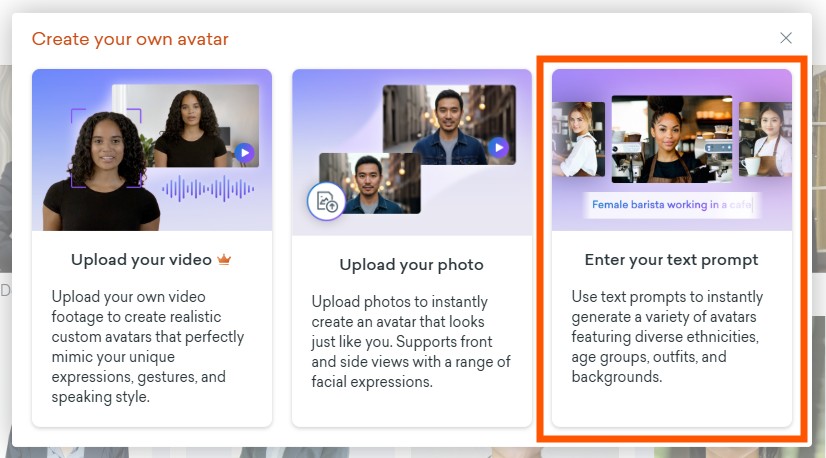Click the circular image upload icon
This screenshot has height=458, width=826.
coord(326,201)
